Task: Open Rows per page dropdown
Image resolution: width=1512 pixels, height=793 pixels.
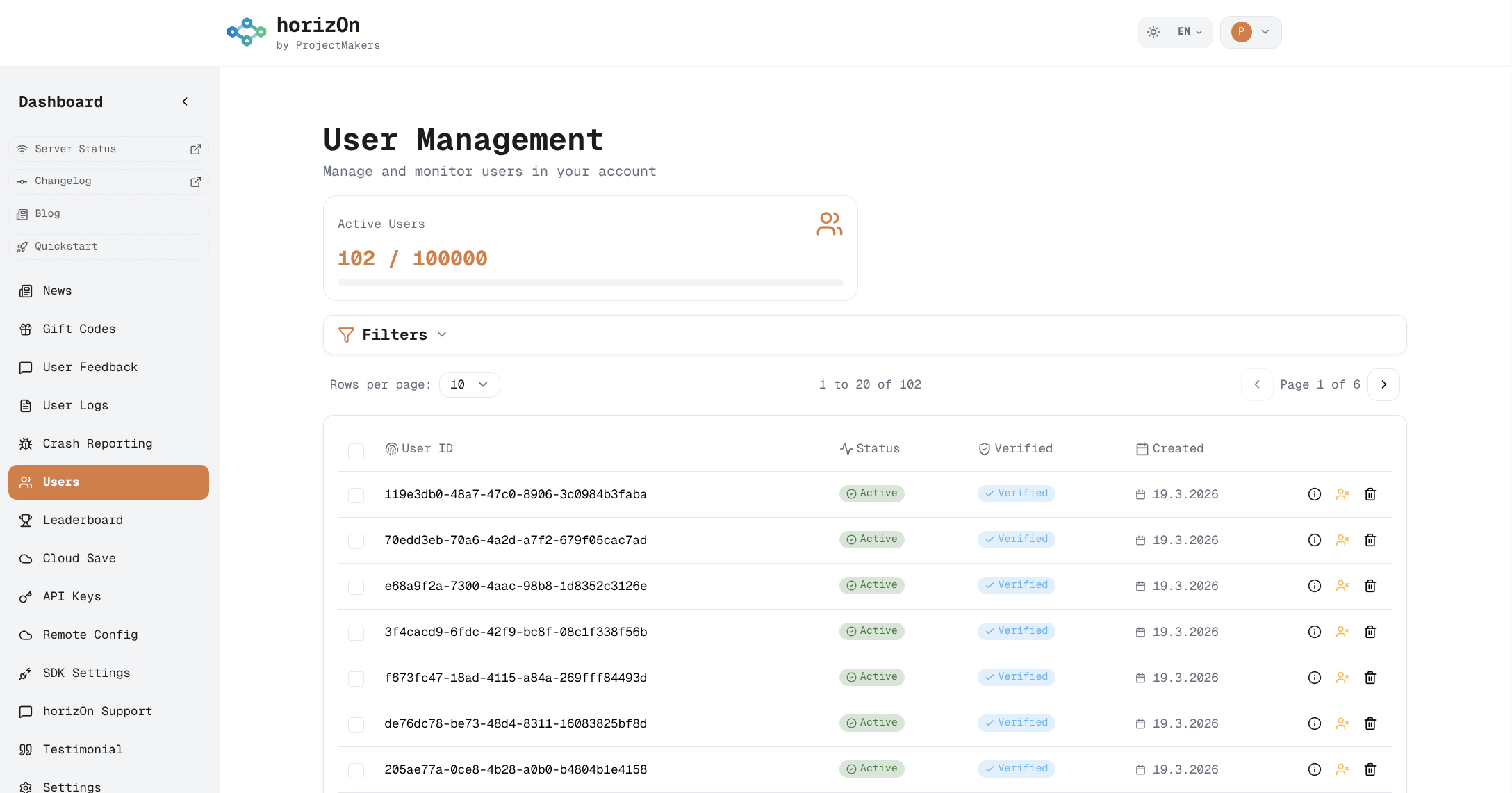Action: 469,384
